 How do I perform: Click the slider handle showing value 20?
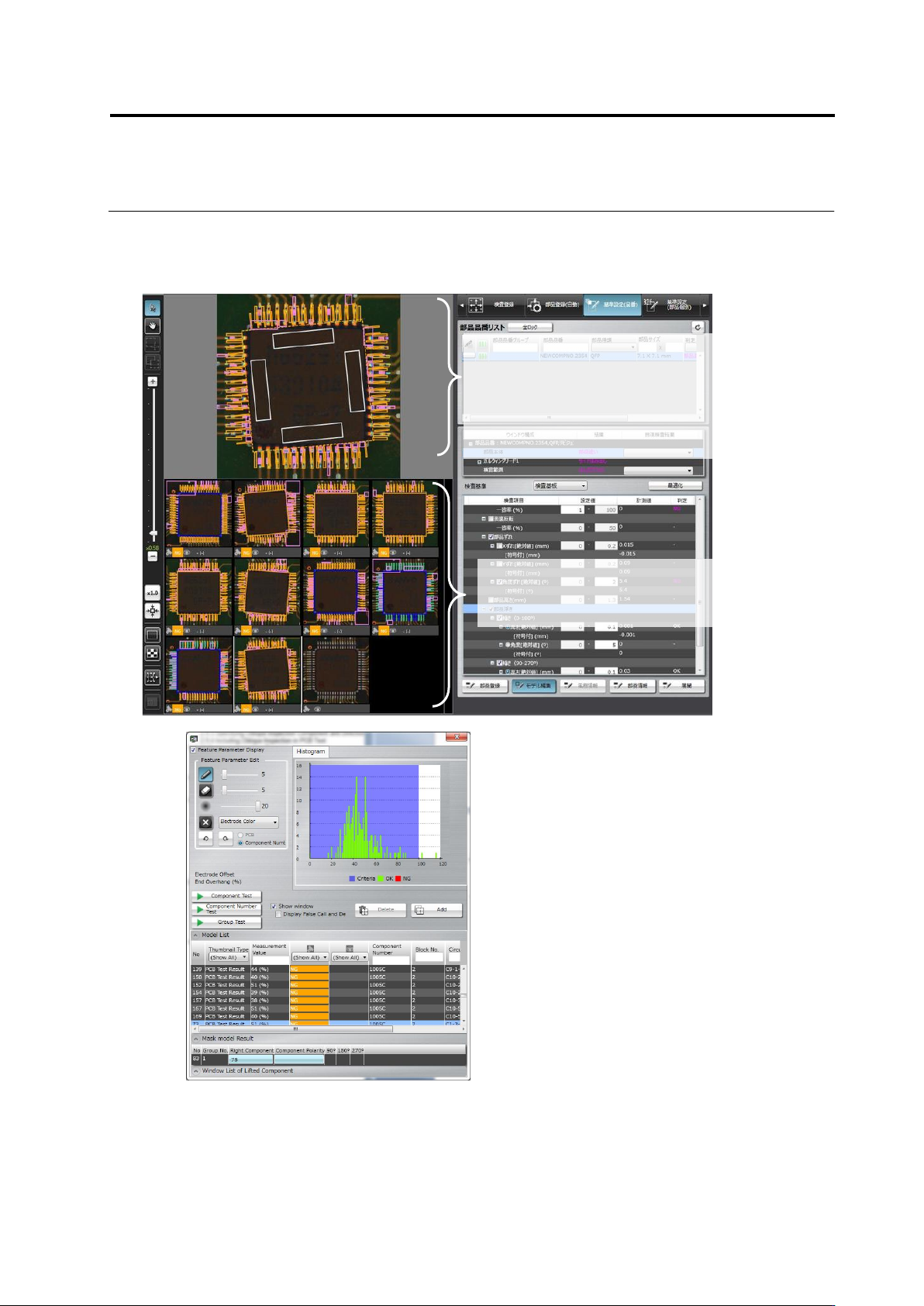257,806
